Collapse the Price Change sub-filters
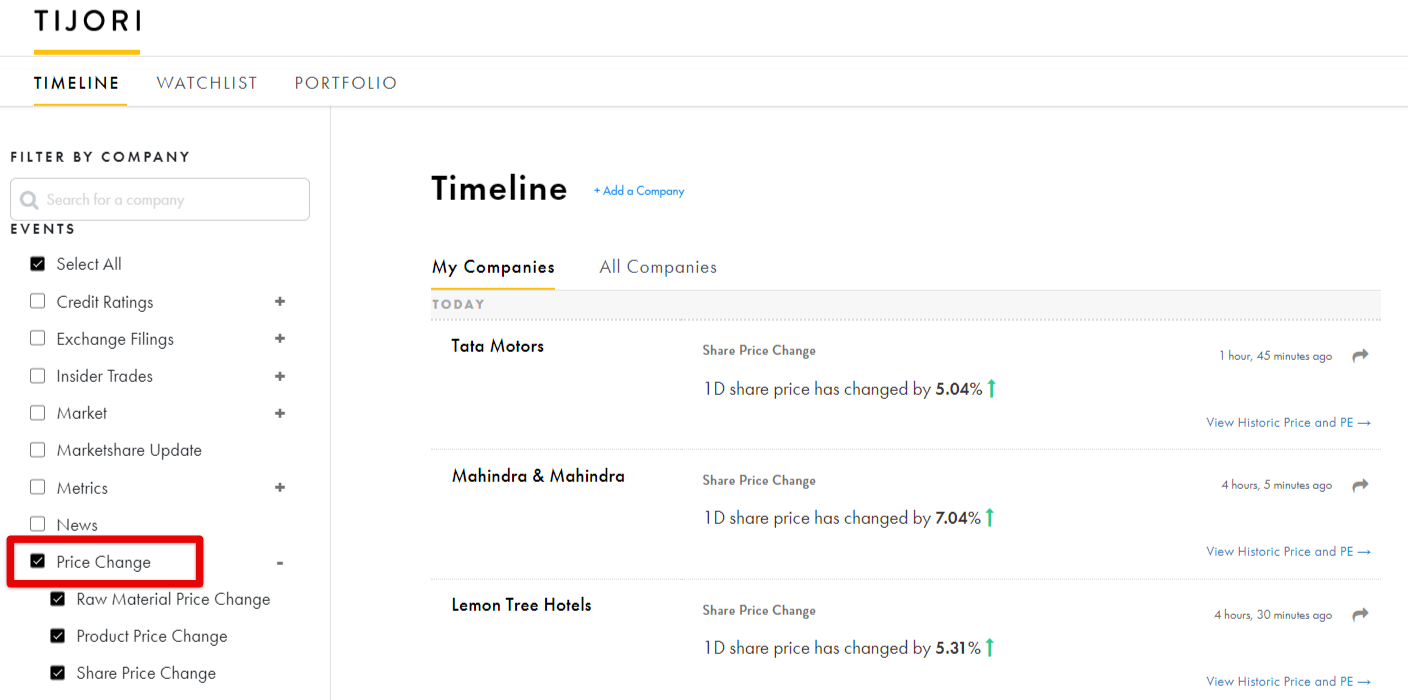Viewport: 1408px width, 700px height. 280,563
